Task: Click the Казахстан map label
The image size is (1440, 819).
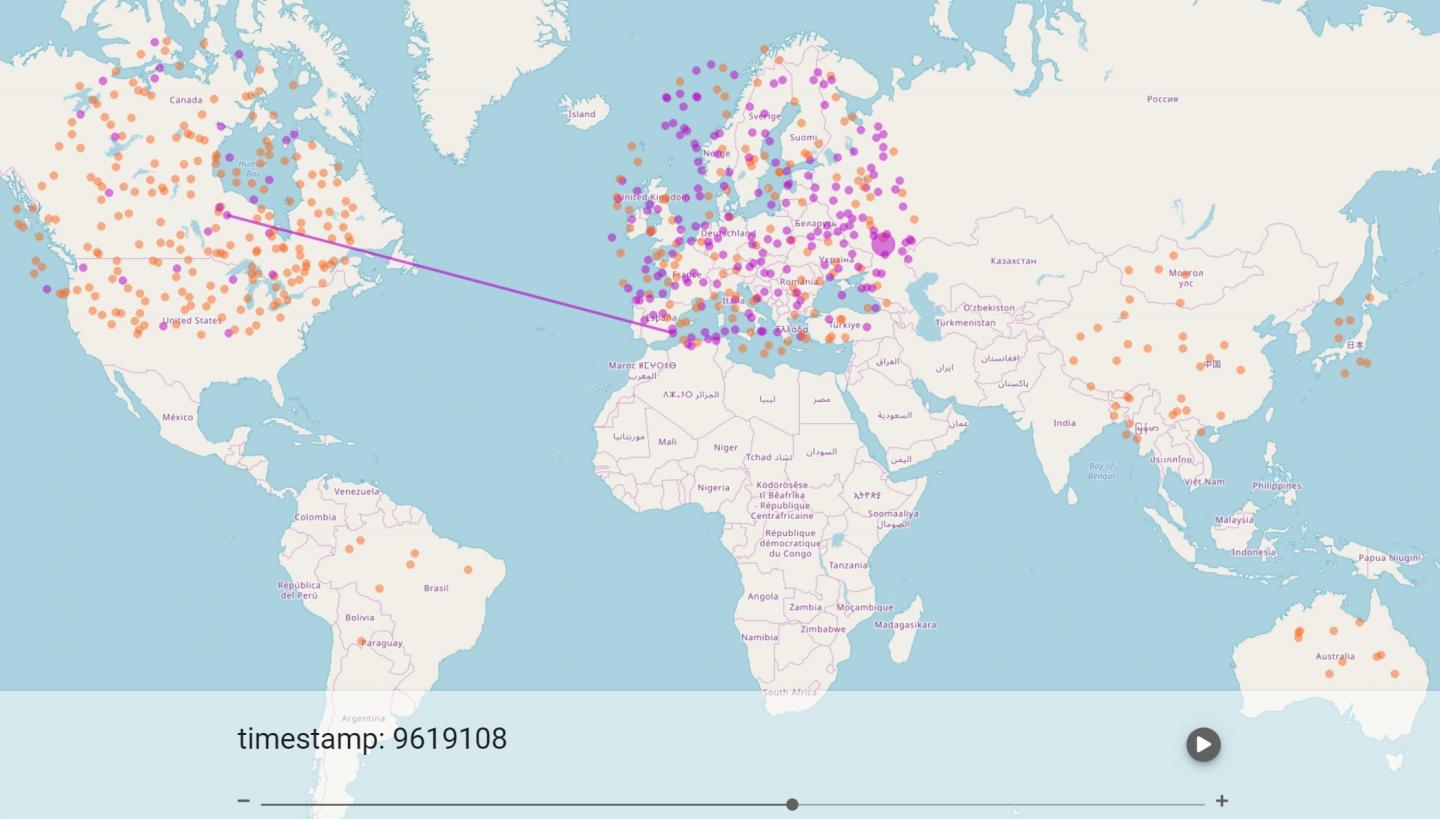Action: point(1013,261)
